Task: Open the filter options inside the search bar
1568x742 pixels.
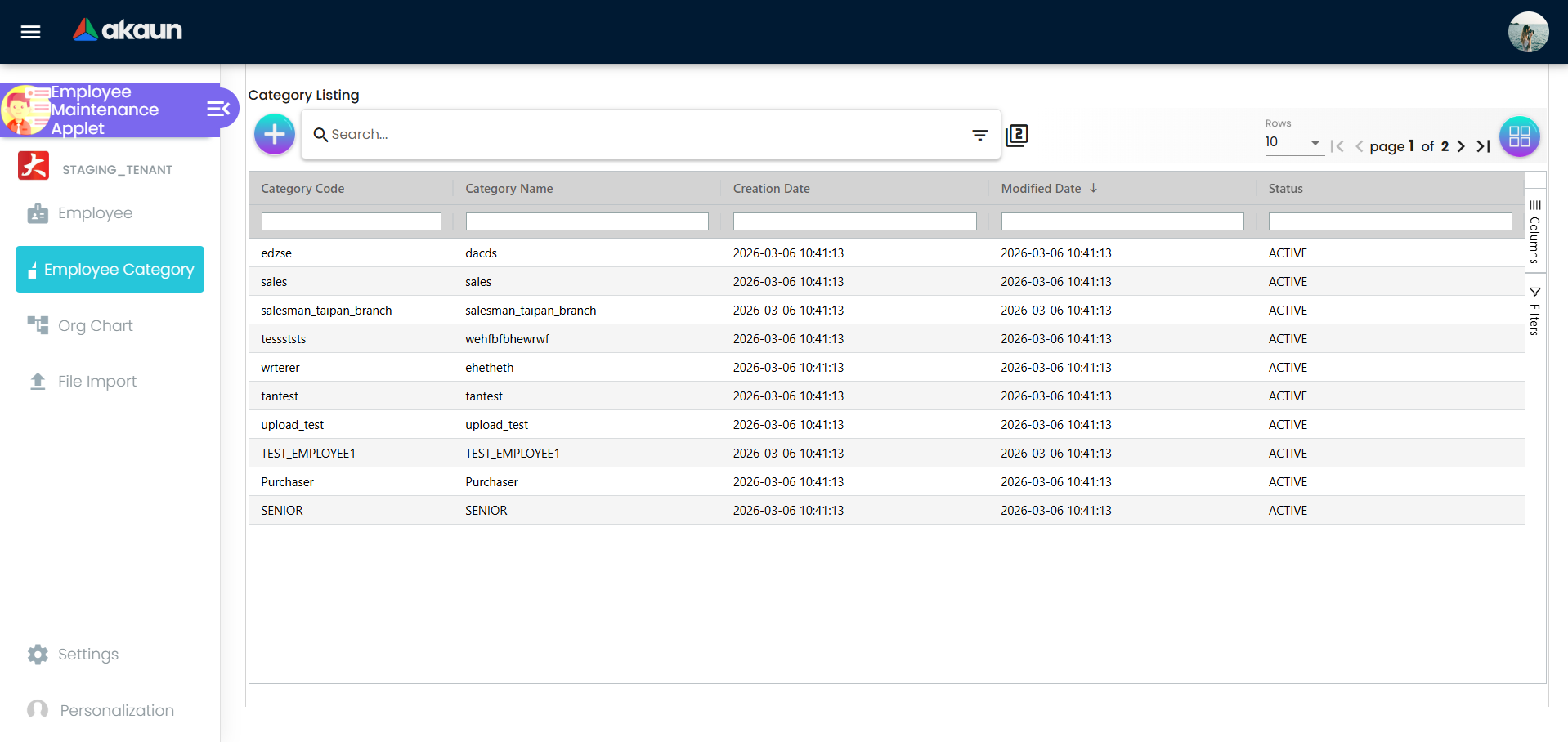Action: pos(980,134)
